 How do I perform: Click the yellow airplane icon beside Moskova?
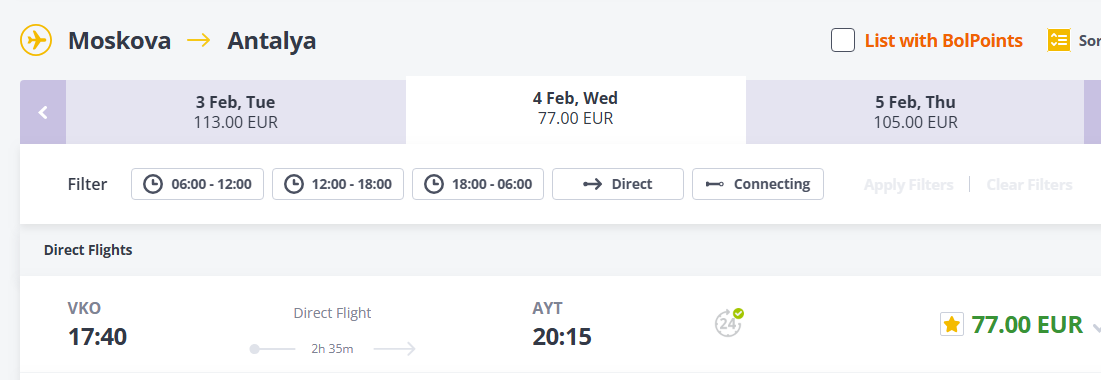click(36, 40)
